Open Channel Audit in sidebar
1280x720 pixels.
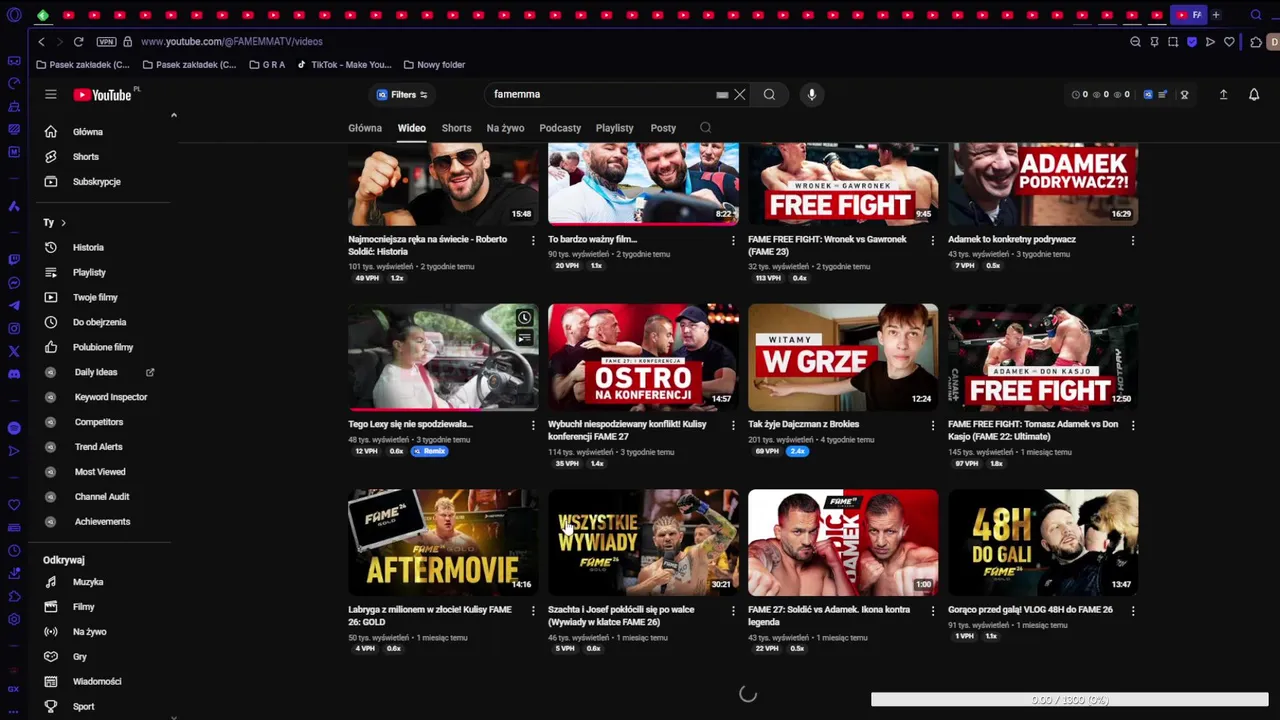(x=100, y=497)
